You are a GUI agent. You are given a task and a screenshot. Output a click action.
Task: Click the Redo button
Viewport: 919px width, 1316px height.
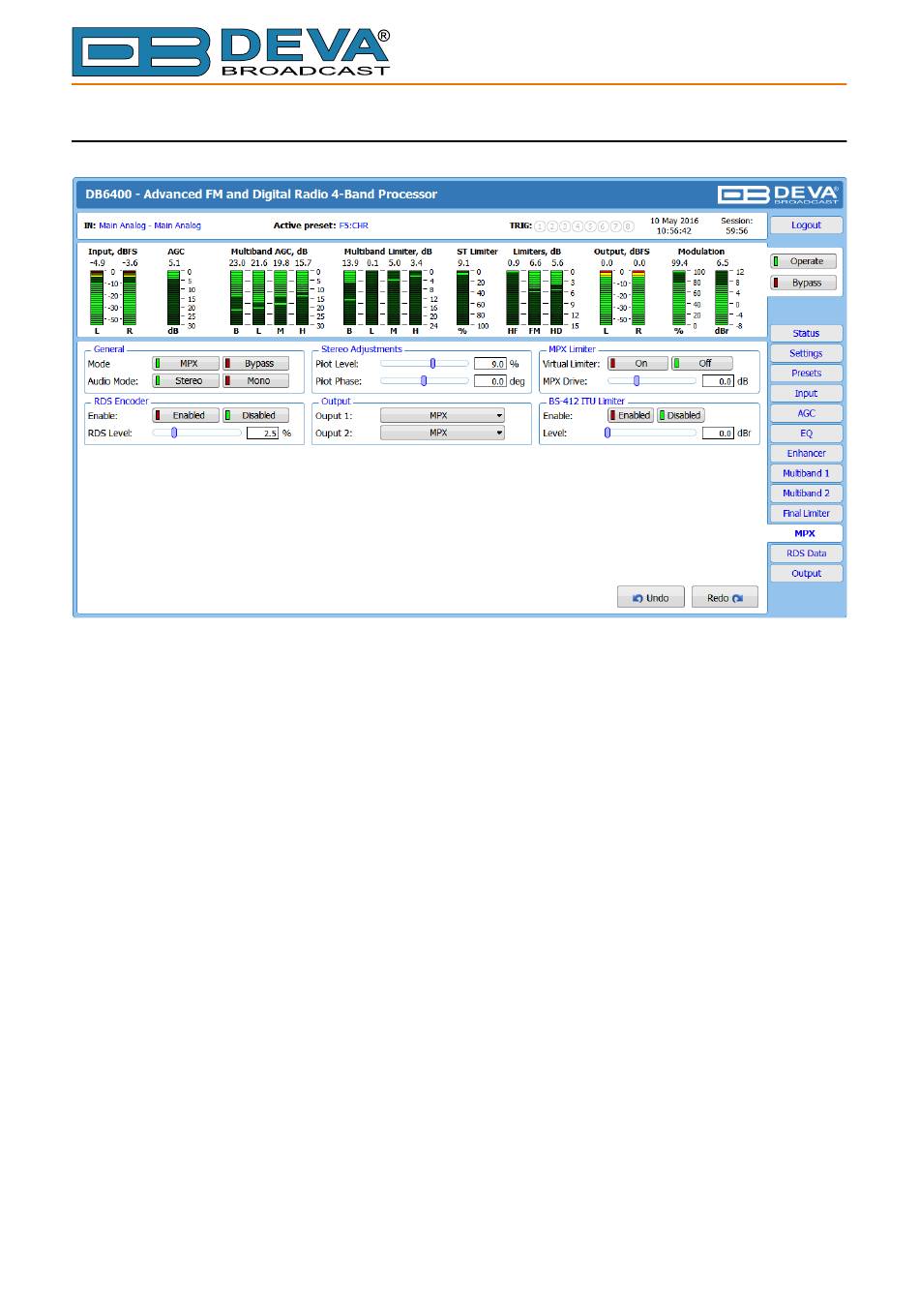[x=725, y=597]
